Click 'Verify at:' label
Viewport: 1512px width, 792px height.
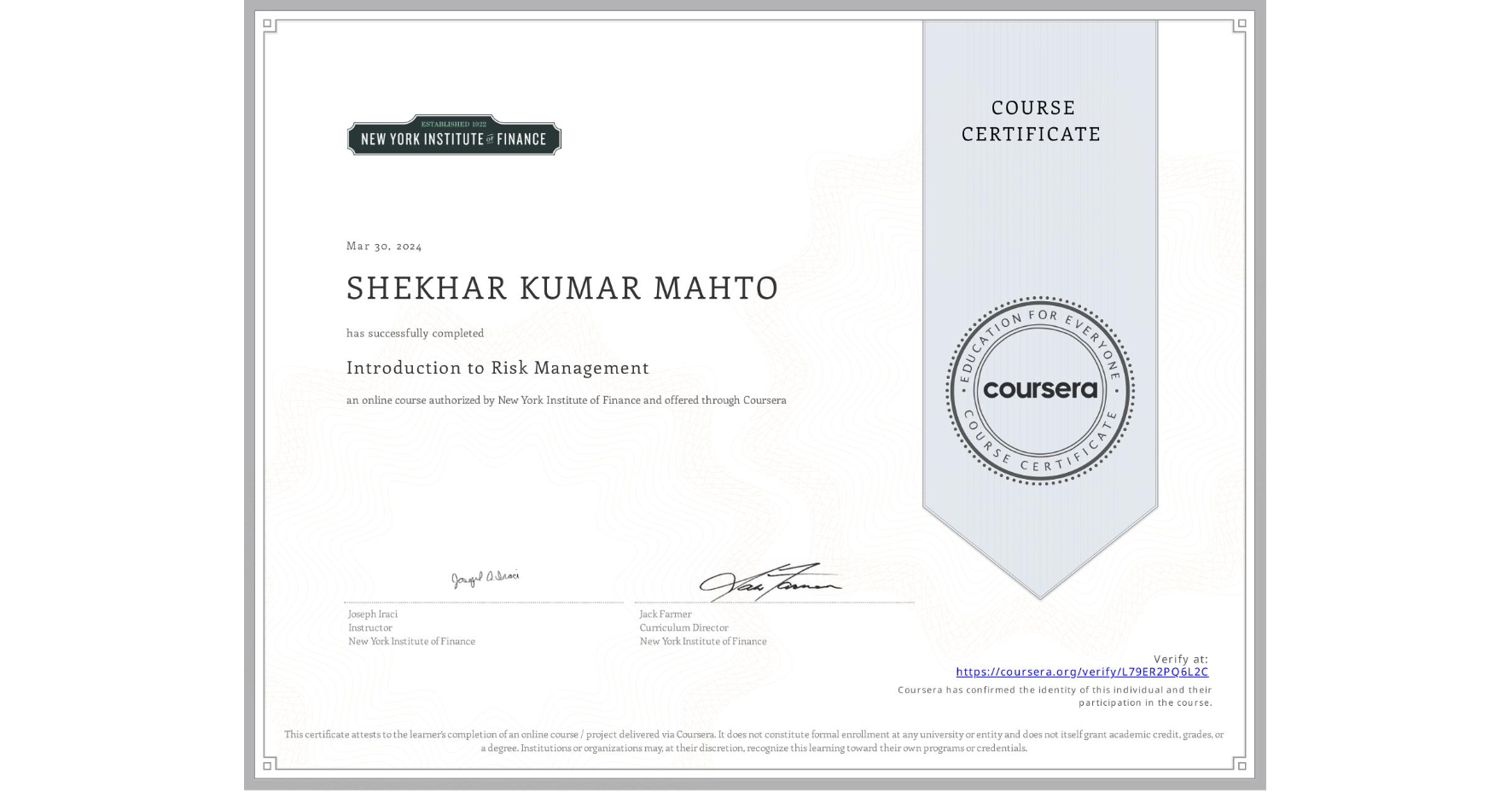click(x=1181, y=659)
